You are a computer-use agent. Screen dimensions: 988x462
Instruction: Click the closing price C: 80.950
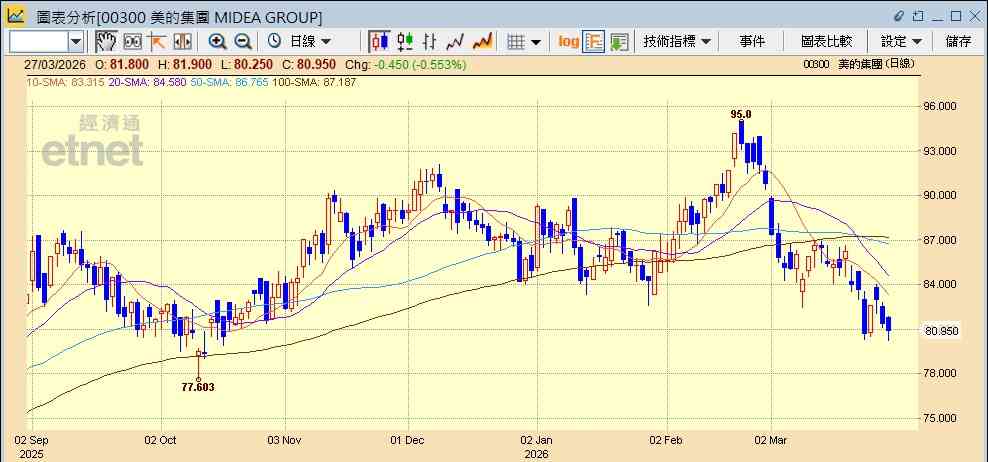click(309, 64)
